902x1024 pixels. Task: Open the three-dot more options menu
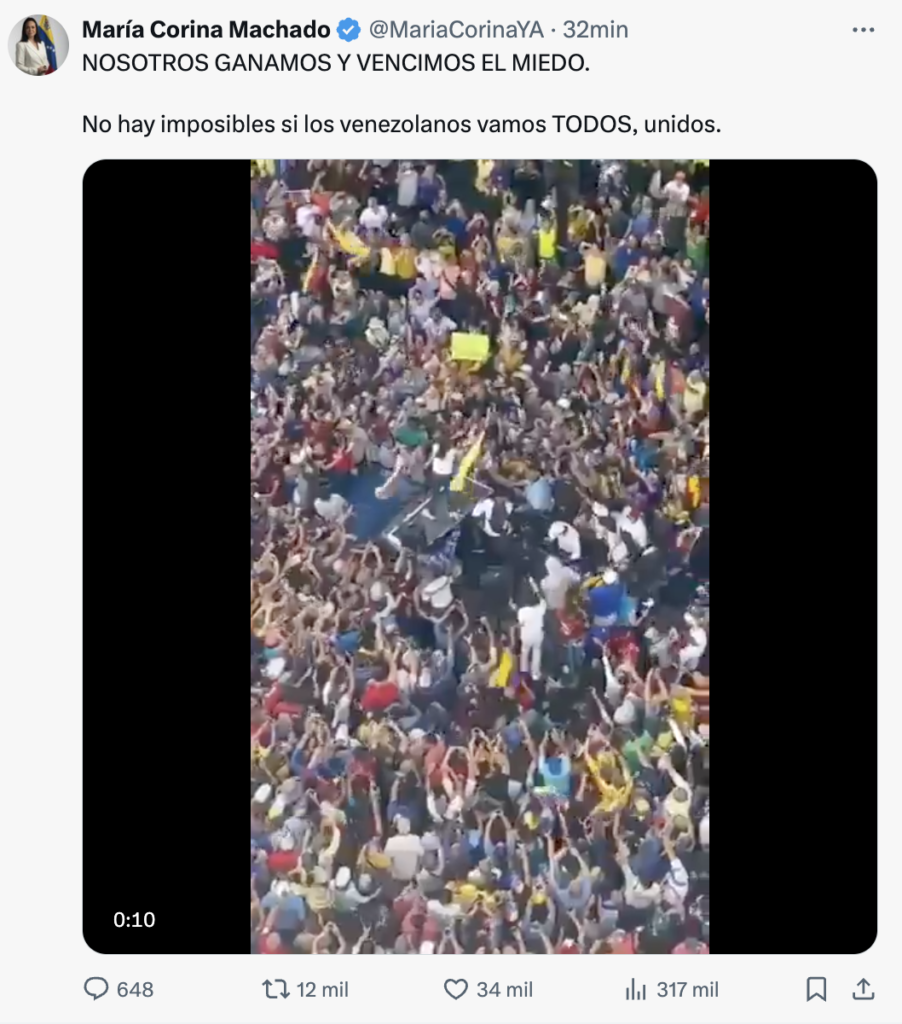pyautogui.click(x=863, y=30)
